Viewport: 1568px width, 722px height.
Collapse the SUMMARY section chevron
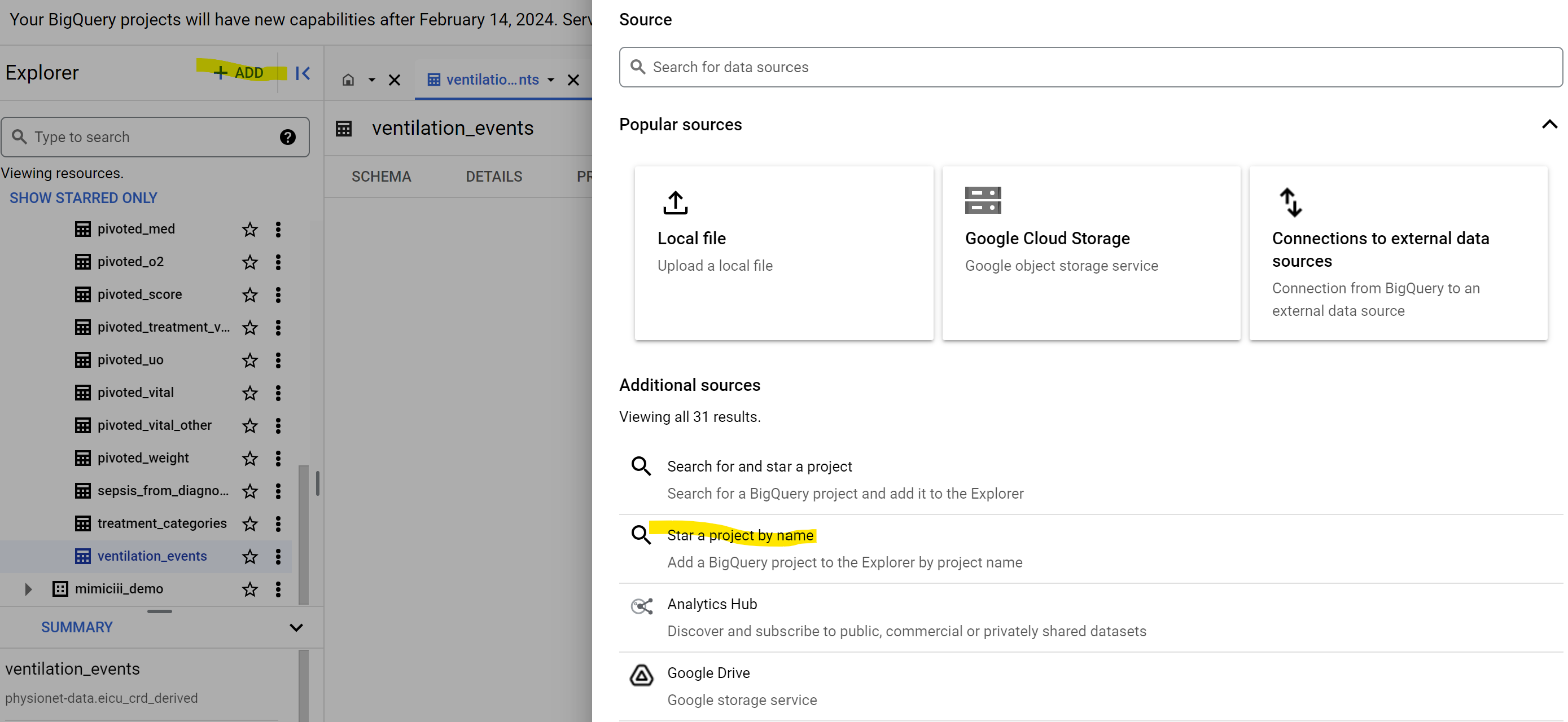point(296,627)
